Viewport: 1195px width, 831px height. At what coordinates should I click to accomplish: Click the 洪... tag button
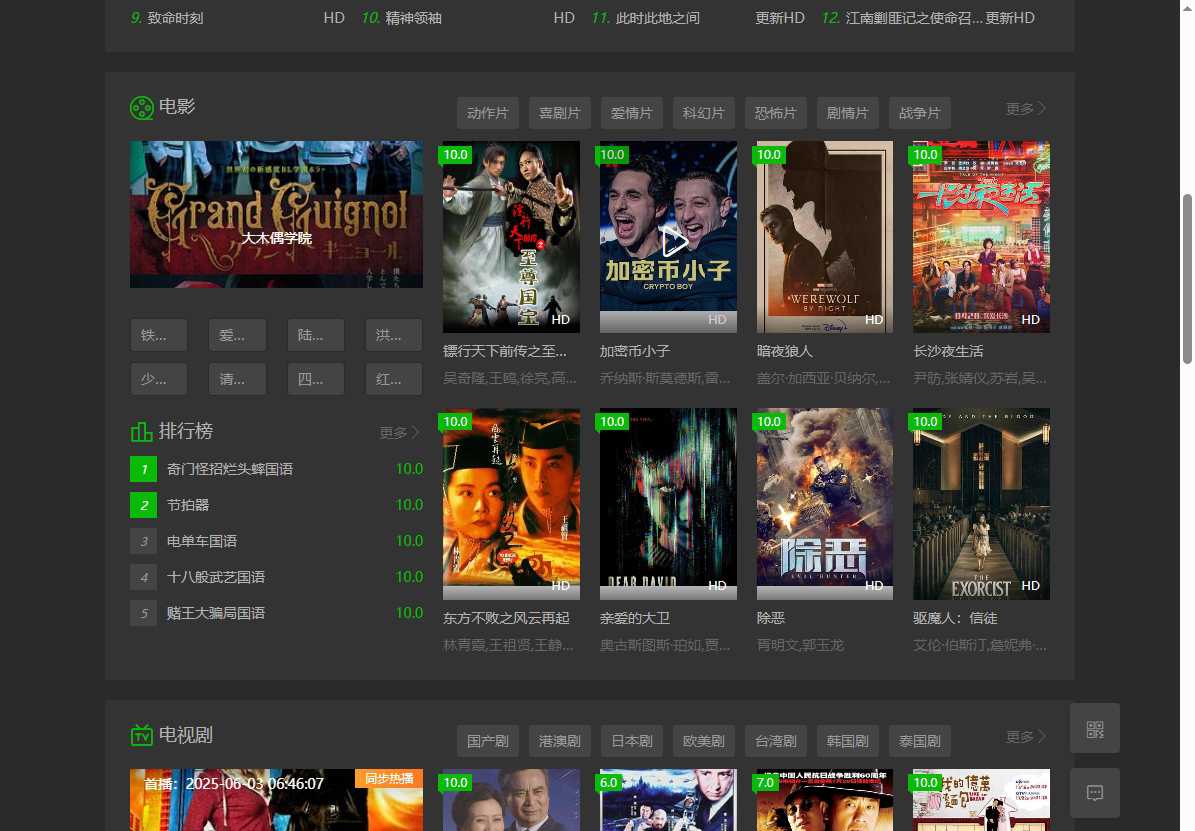[393, 335]
